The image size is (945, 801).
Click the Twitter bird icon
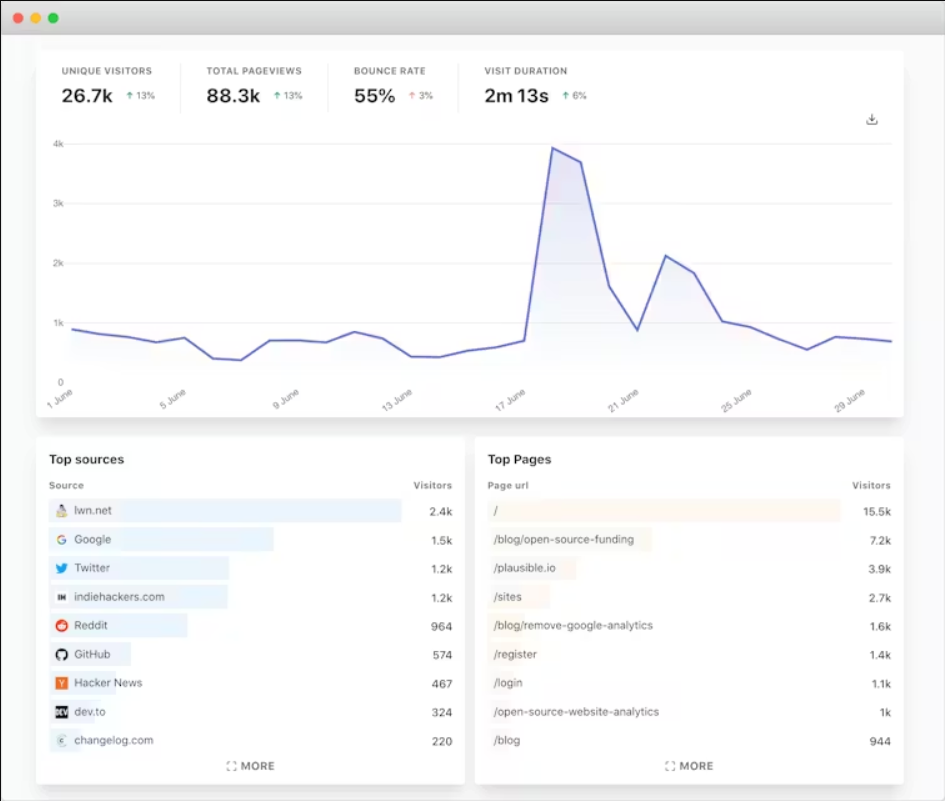coord(61,568)
